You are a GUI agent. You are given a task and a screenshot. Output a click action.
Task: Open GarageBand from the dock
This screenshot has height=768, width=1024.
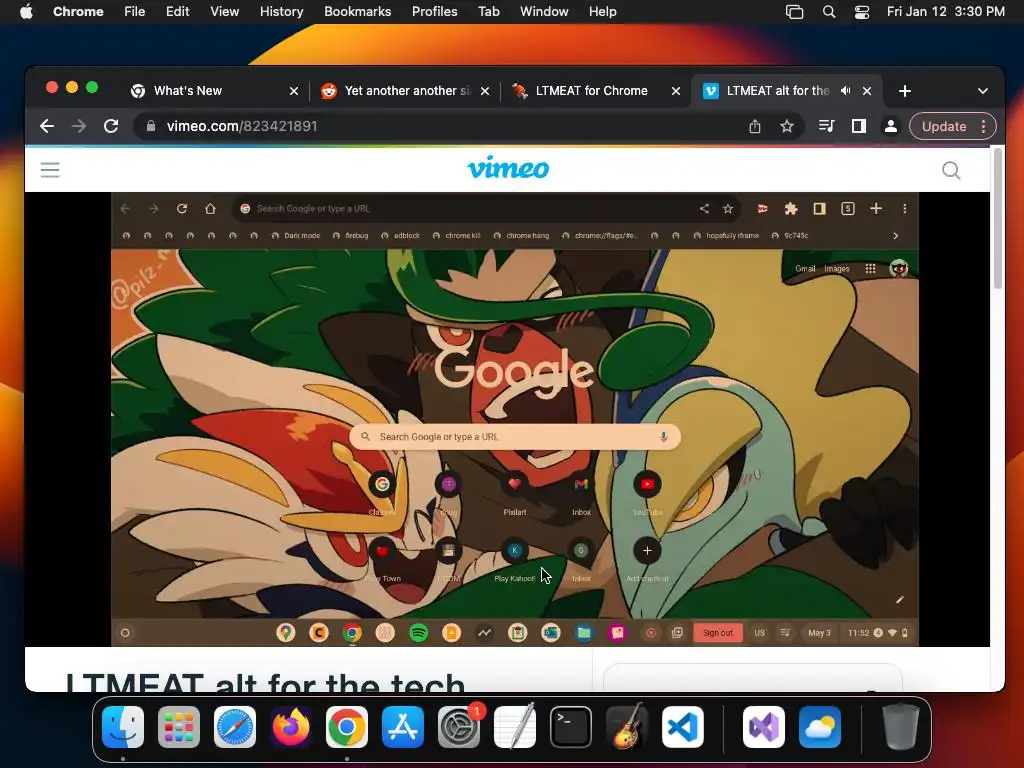tap(627, 727)
